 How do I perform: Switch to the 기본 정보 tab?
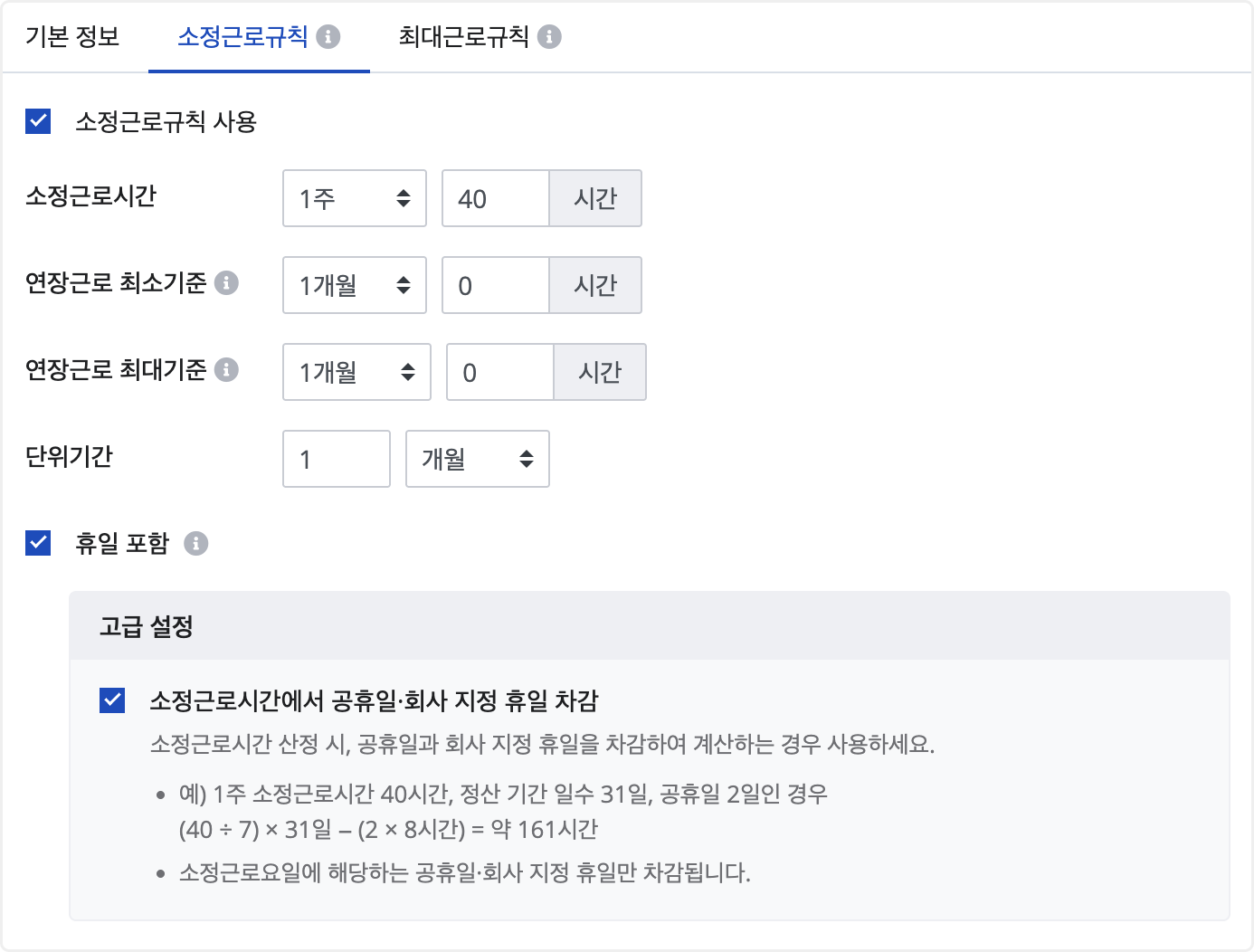(x=72, y=37)
